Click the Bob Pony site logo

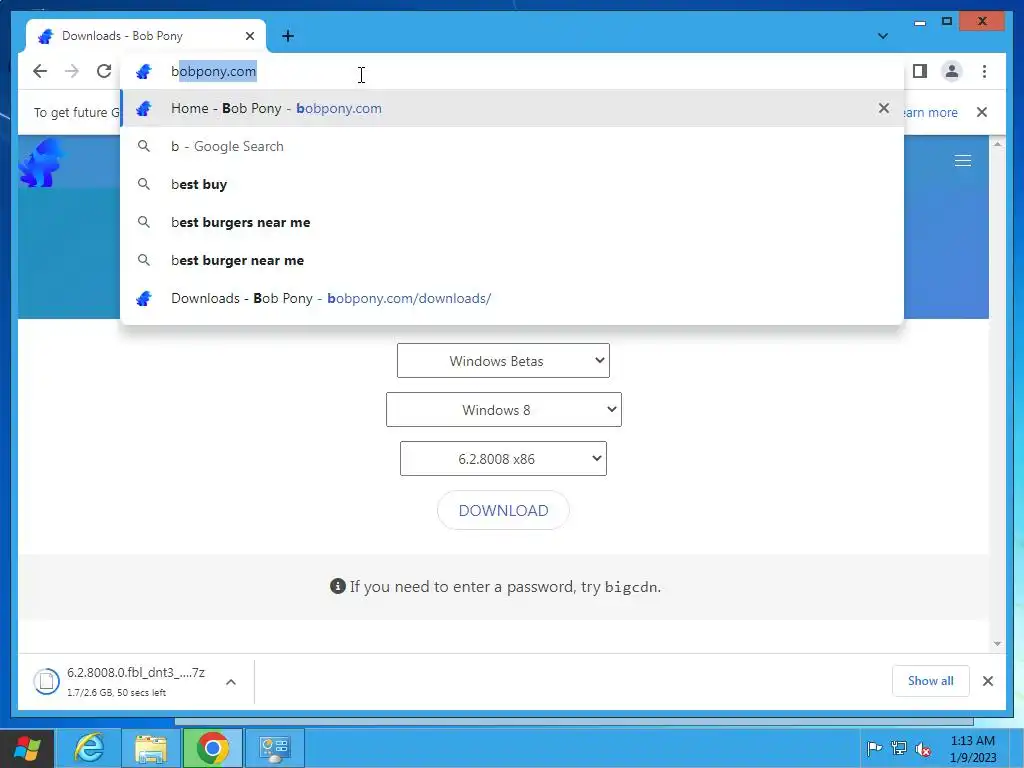pos(40,163)
